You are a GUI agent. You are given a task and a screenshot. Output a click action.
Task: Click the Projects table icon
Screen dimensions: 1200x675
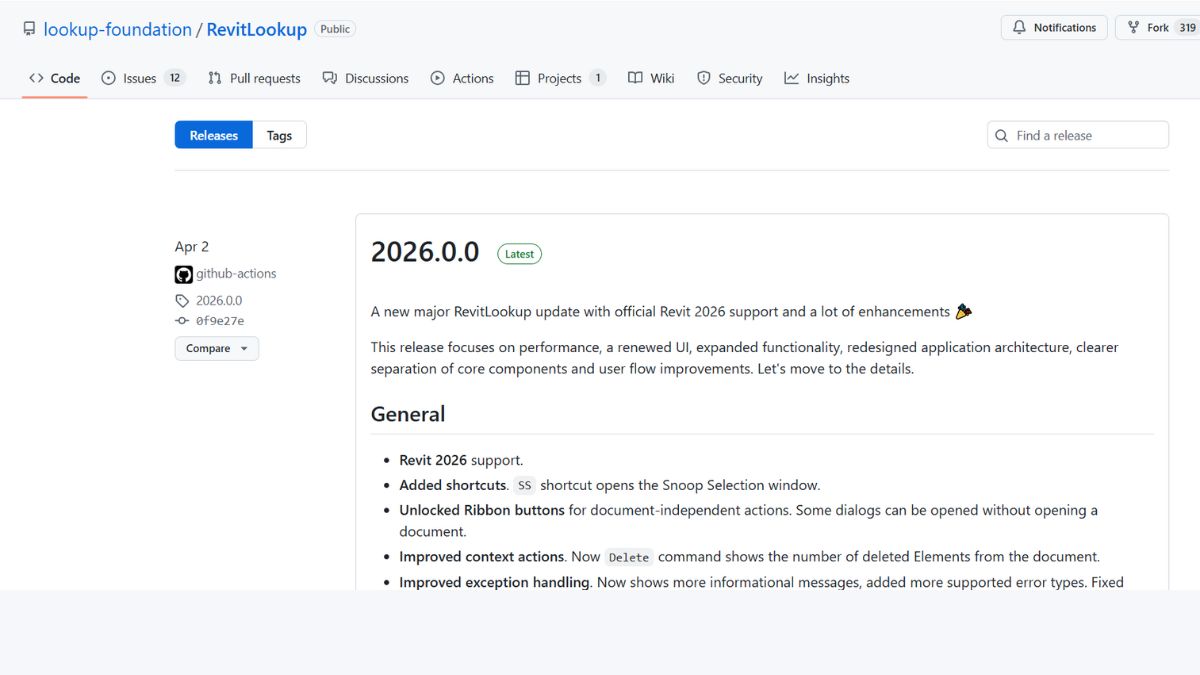coord(522,78)
